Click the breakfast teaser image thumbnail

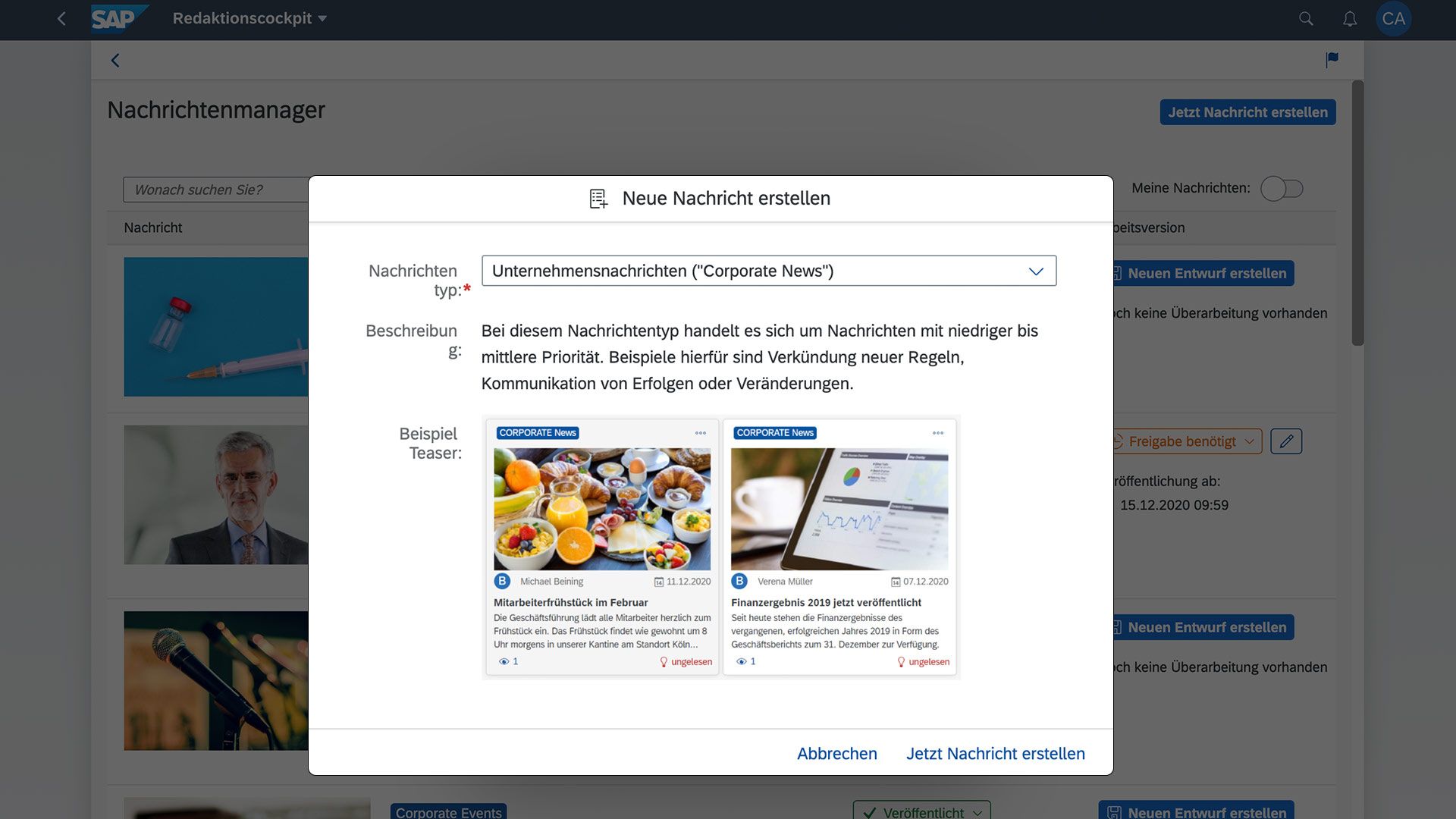coord(601,508)
